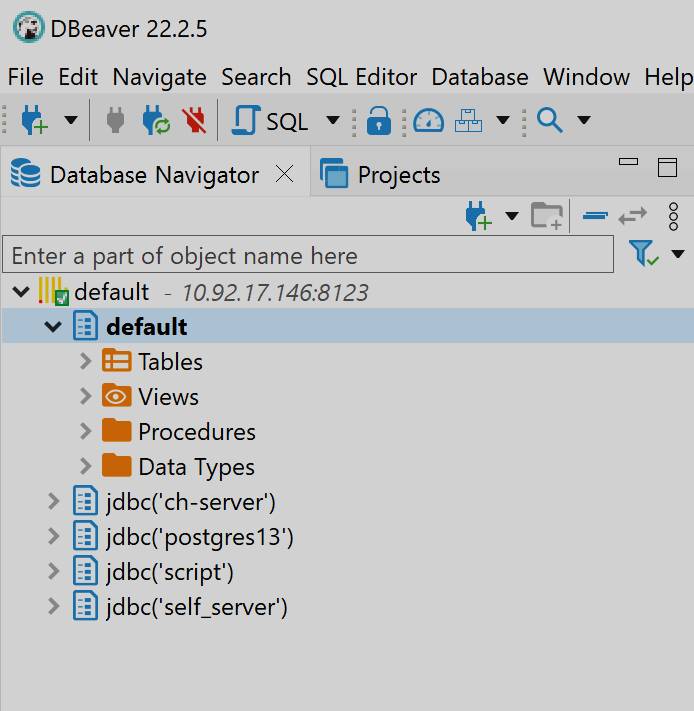The width and height of the screenshot is (694, 711).
Task: Click the Reconnect plug icon with green arrows
Action: tap(155, 120)
